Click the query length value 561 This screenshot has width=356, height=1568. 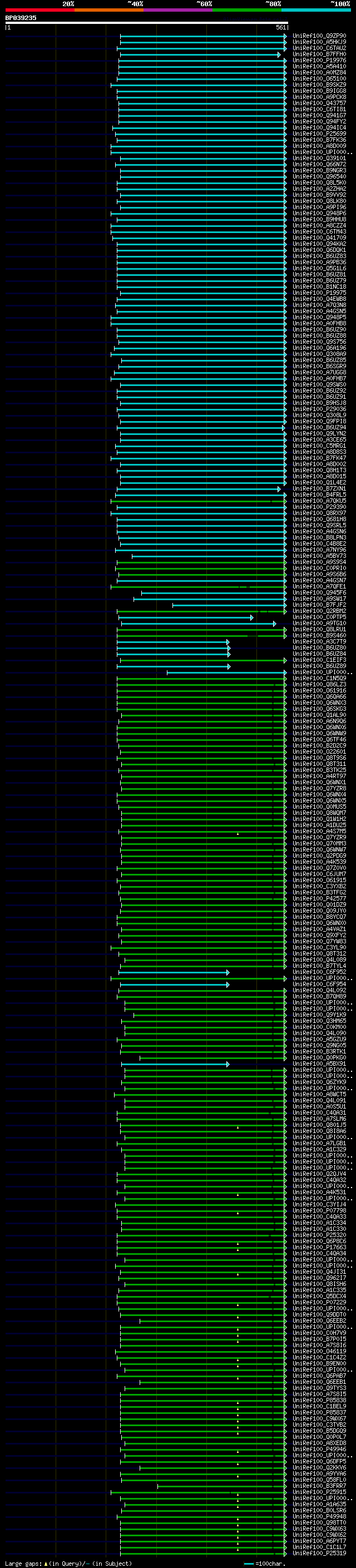pyautogui.click(x=280, y=27)
